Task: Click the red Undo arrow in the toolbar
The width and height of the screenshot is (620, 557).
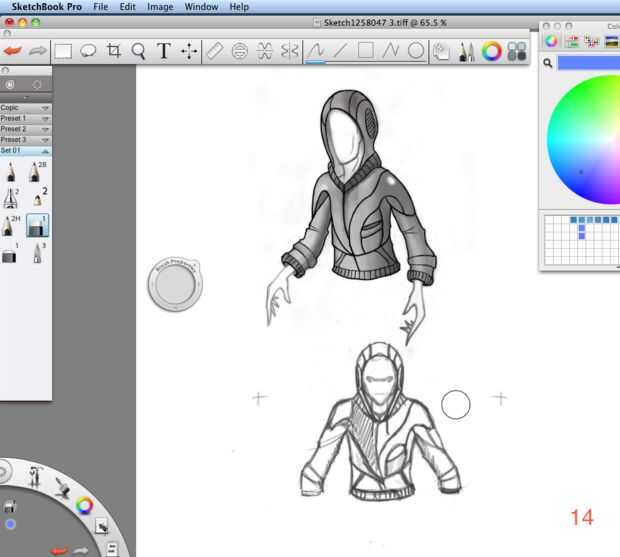Action: (x=13, y=50)
